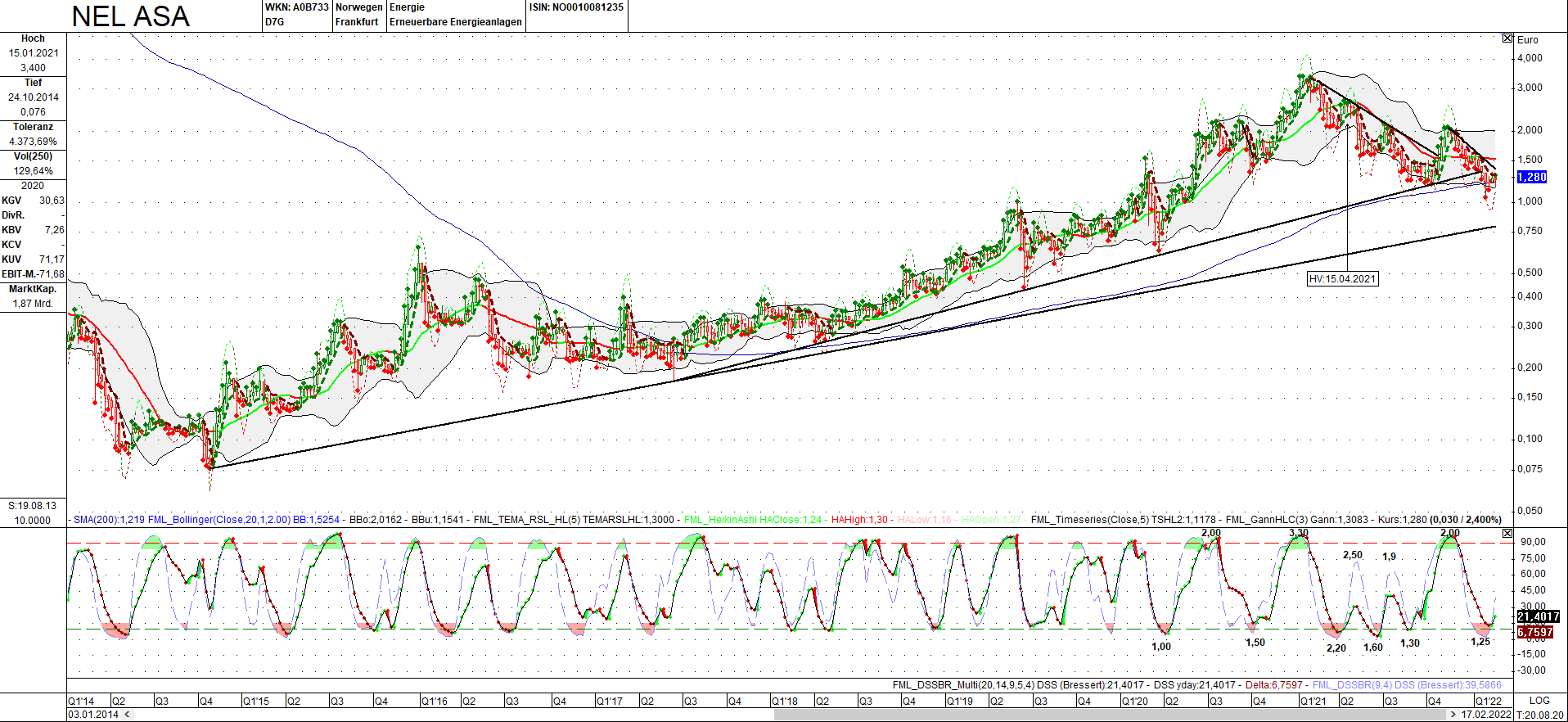Click the 4,000 price axis label
This screenshot has width=1568, height=722.
[1530, 58]
